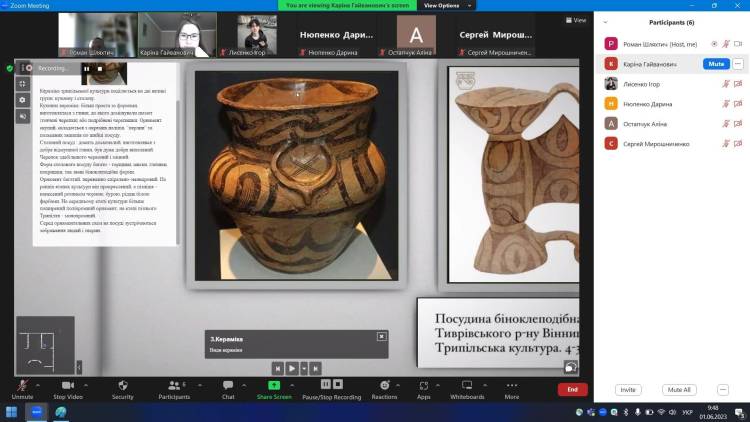Open Whiteboards from the meeting toolbar
The image size is (750, 422).
click(467, 386)
